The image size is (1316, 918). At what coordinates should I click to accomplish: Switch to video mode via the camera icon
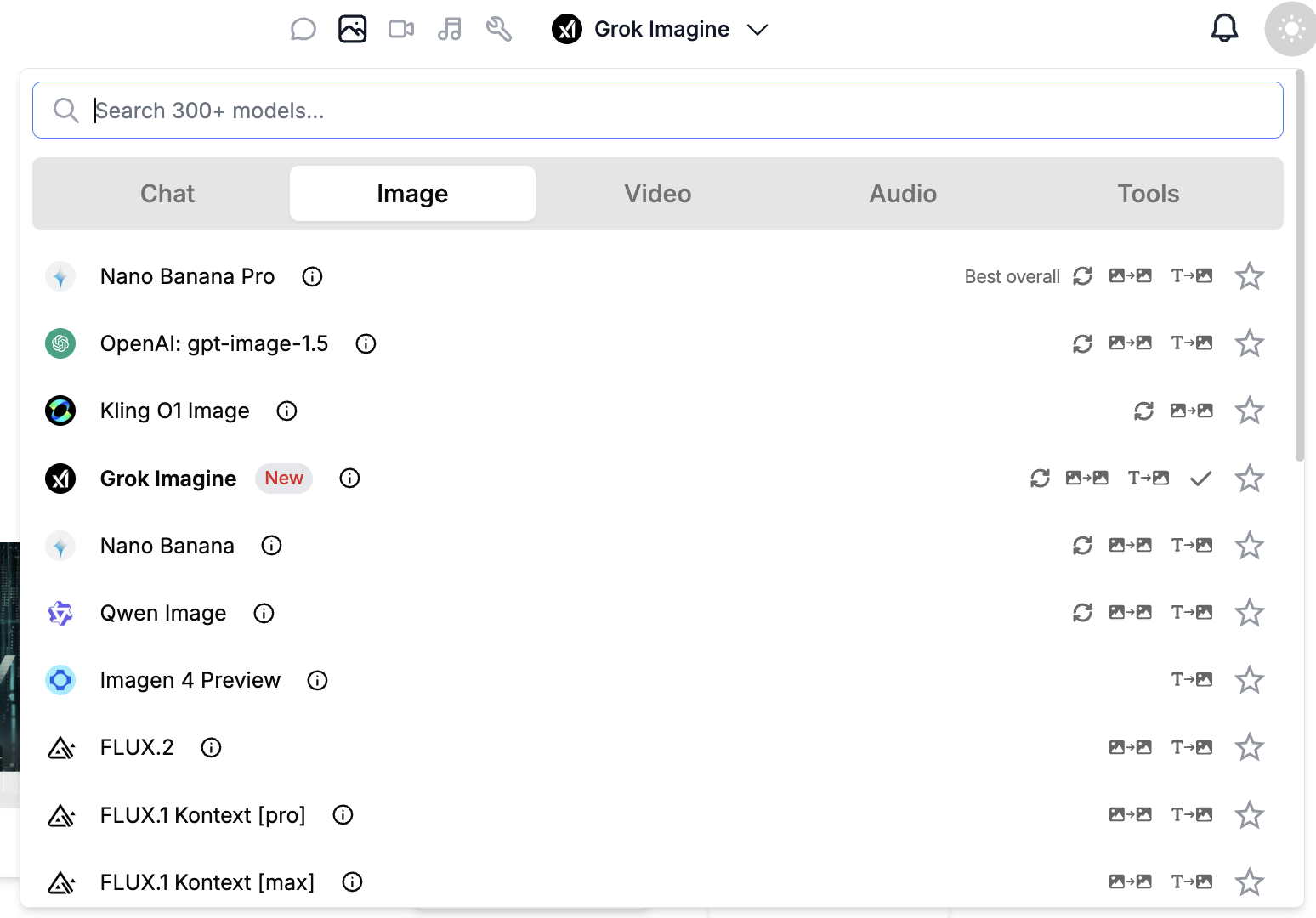pos(400,28)
